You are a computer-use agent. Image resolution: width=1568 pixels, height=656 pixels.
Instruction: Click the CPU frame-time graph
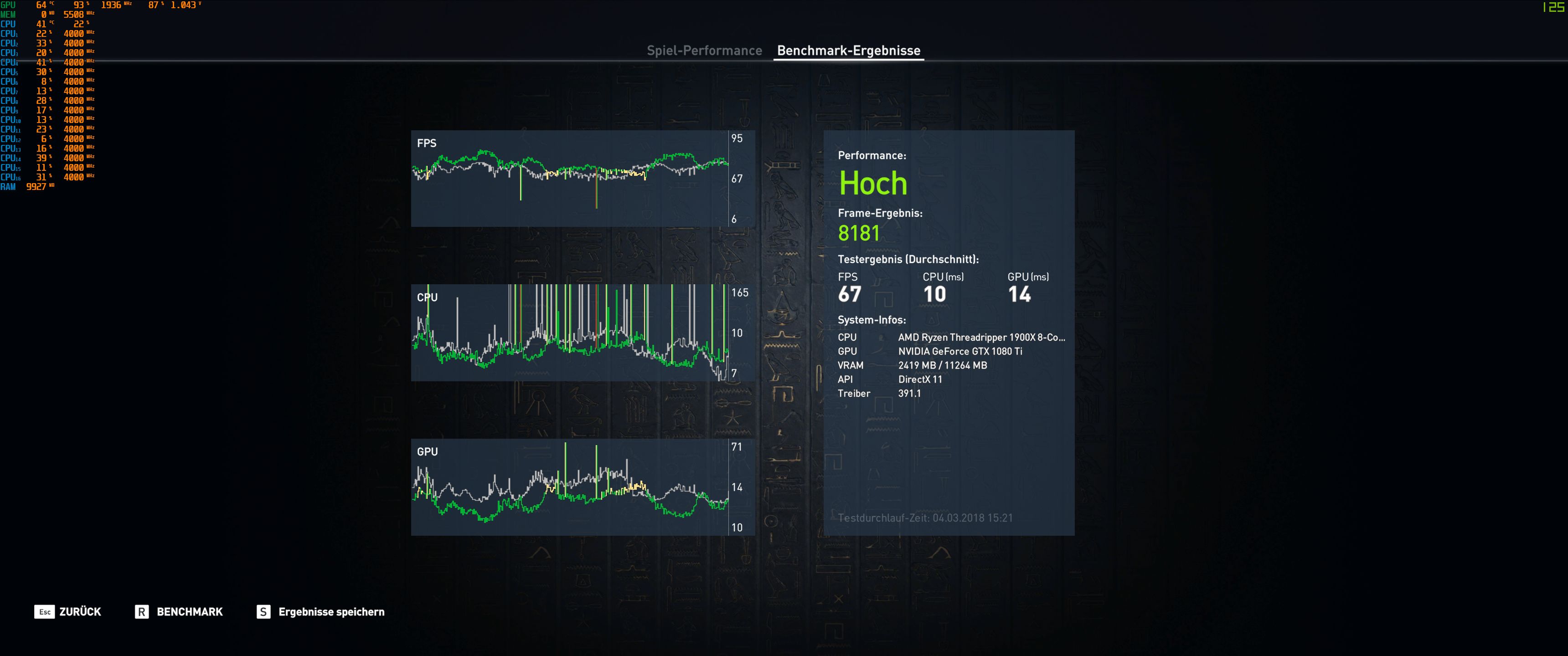[570, 332]
